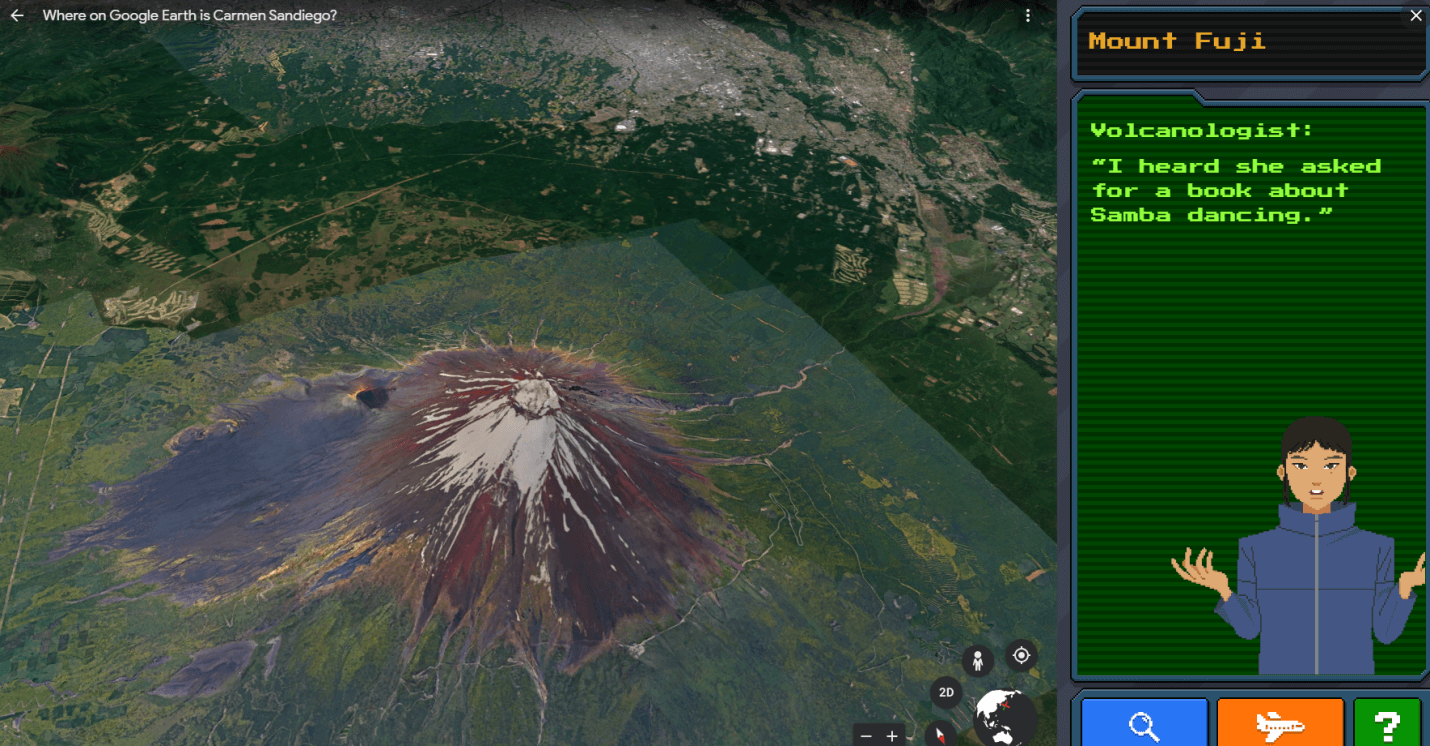This screenshot has height=746, width=1430.
Task: Click the blue magnifying glass investigate button
Action: pos(1144,724)
